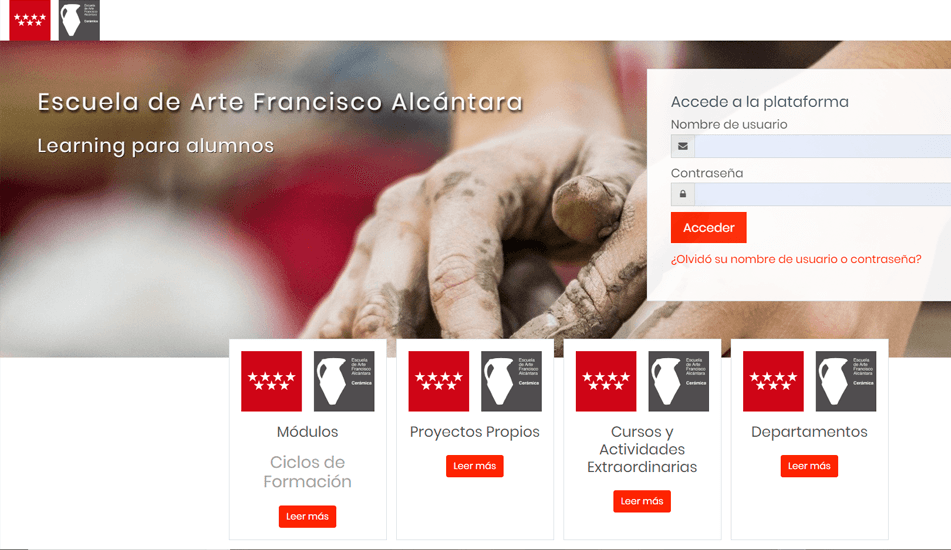Click Leer más under Departamentos
Screen dimensions: 951x550
coord(809,466)
